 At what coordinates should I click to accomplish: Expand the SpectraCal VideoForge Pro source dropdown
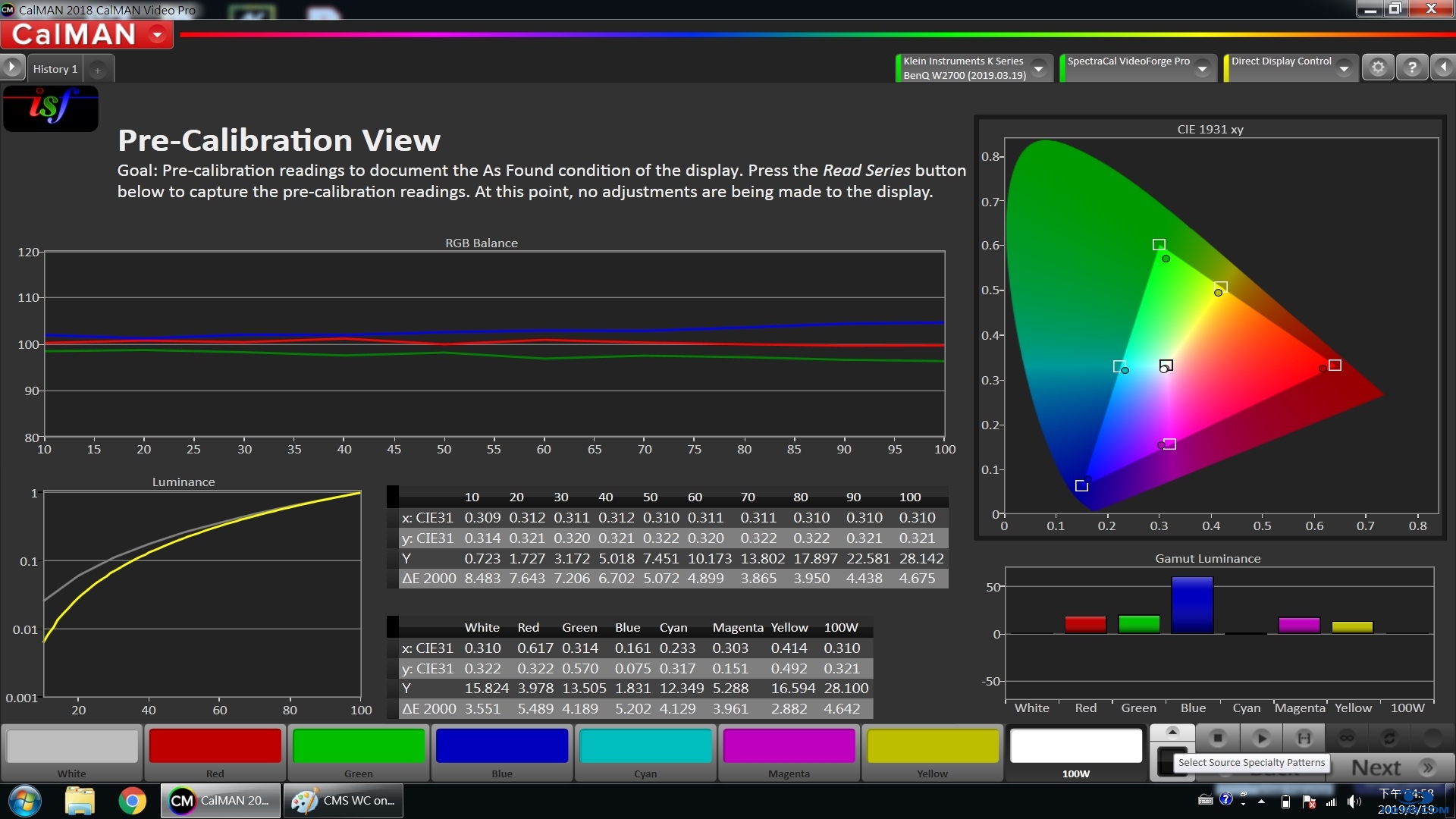(1202, 68)
